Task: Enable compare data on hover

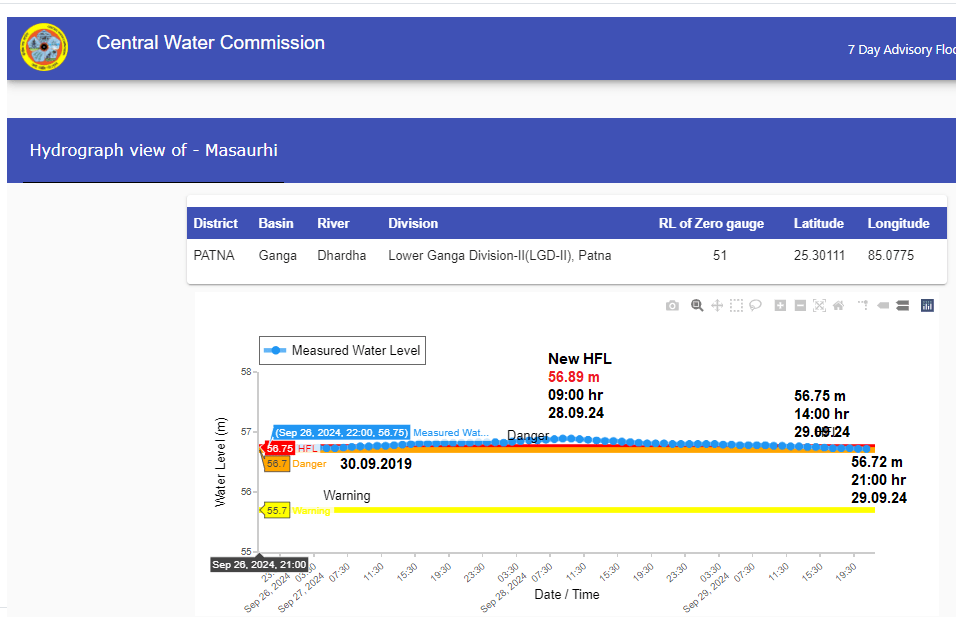Action: 902,305
